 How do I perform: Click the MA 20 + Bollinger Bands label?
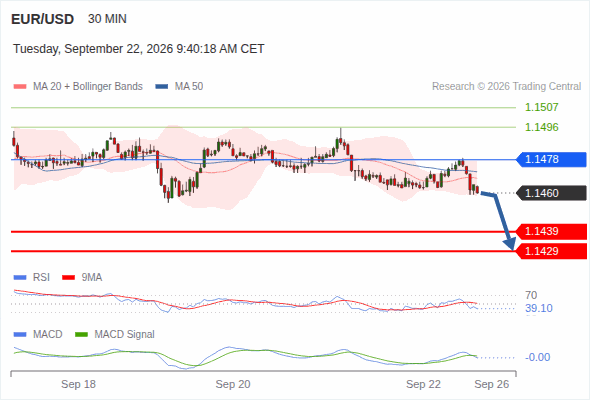88,87
